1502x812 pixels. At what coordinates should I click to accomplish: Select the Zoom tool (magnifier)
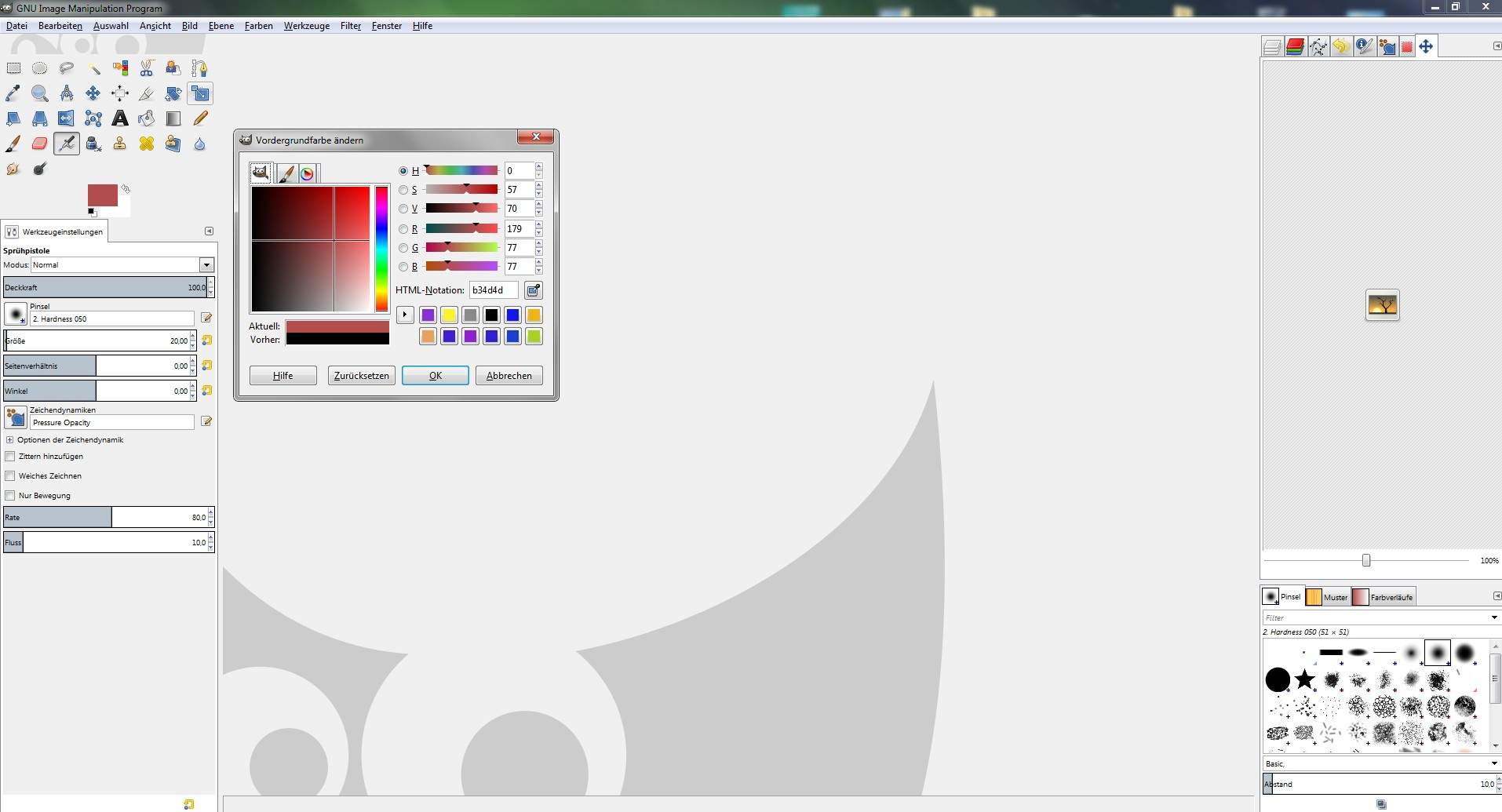(x=39, y=93)
